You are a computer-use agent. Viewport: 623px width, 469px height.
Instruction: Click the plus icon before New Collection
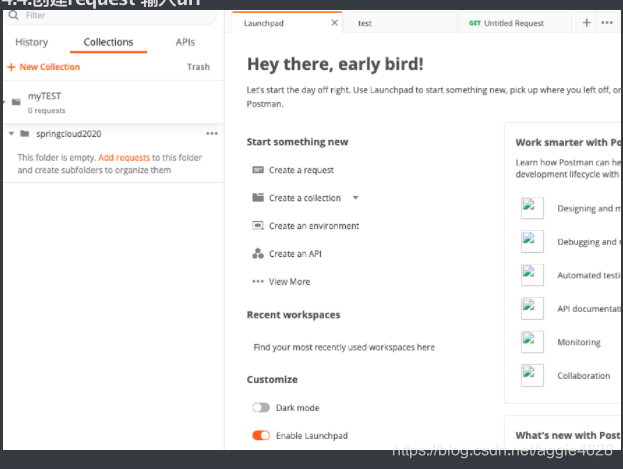click(x=11, y=67)
